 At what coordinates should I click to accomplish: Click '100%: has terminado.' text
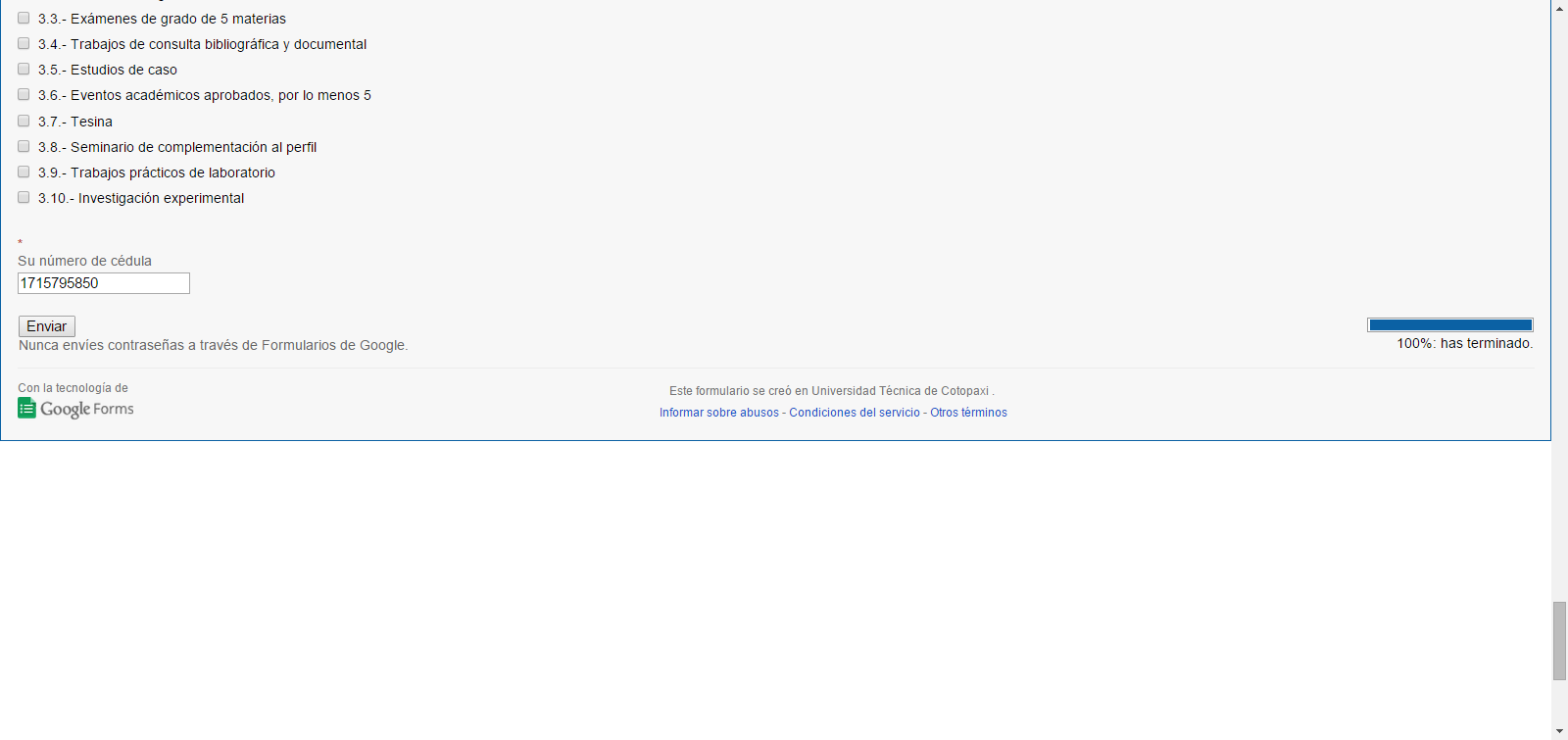[1464, 343]
